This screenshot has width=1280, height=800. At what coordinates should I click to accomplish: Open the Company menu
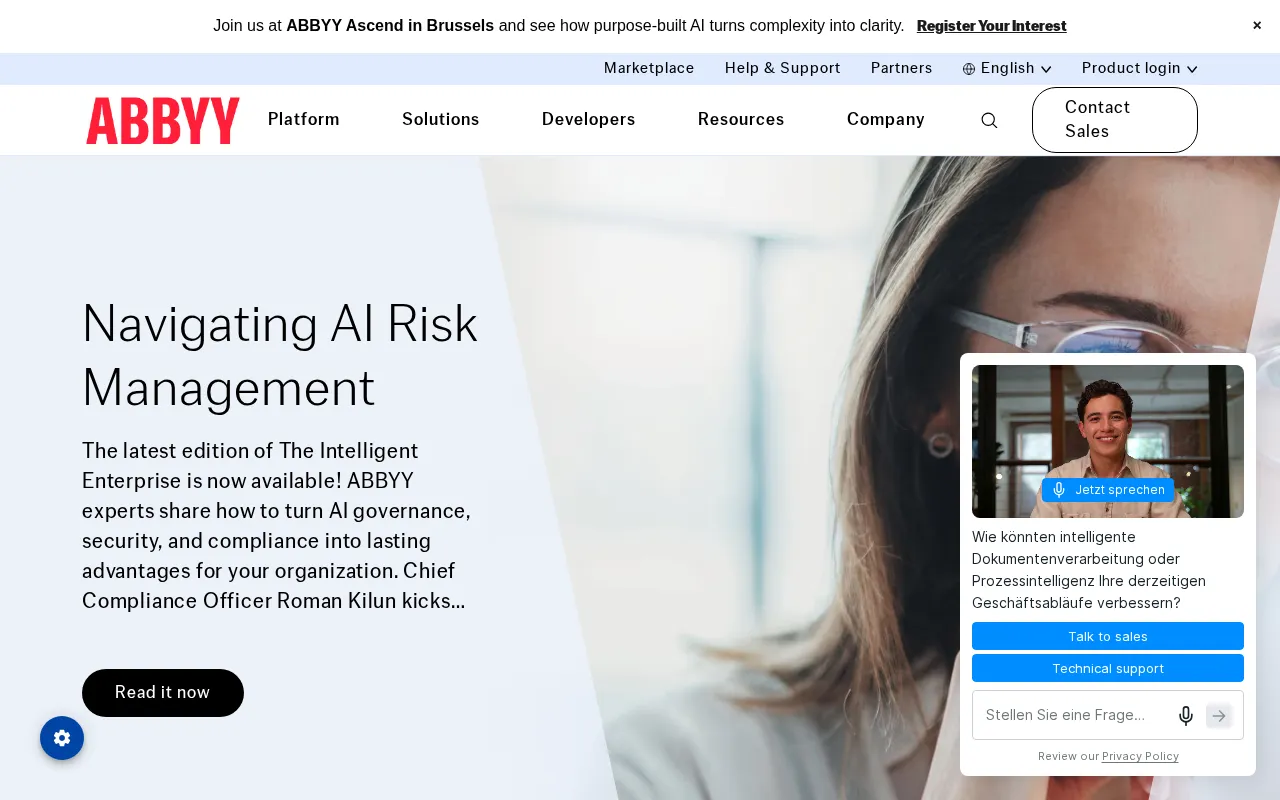[x=886, y=120]
